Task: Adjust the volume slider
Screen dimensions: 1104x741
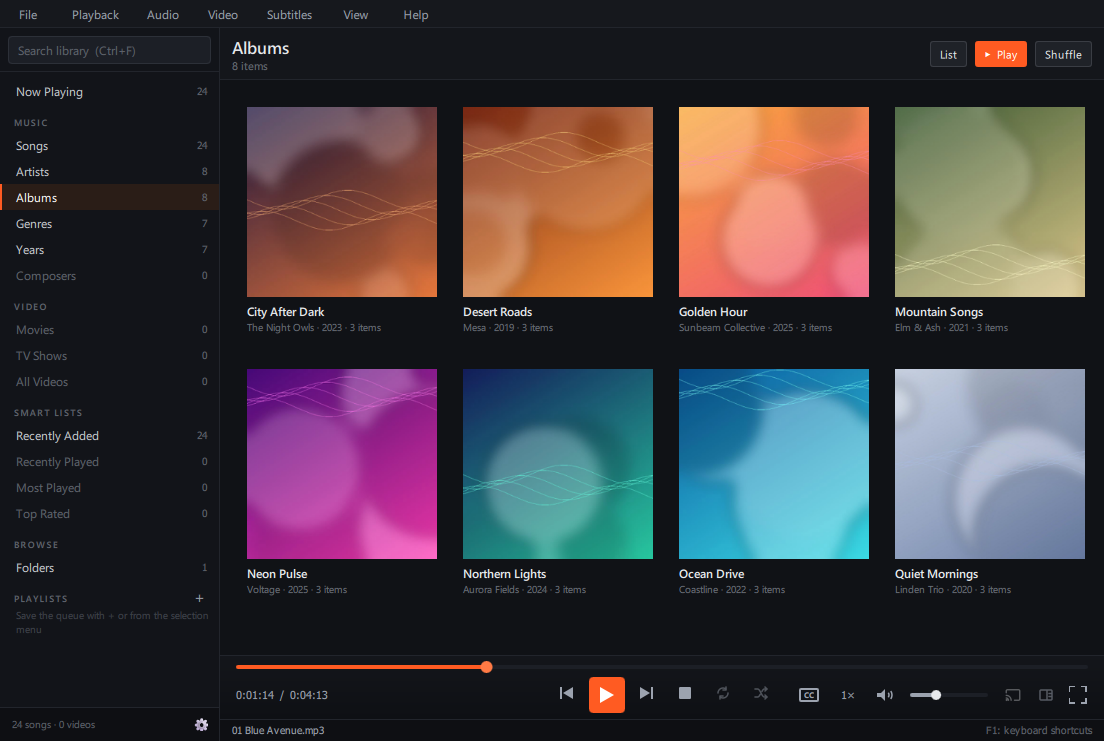Action: click(x=948, y=695)
